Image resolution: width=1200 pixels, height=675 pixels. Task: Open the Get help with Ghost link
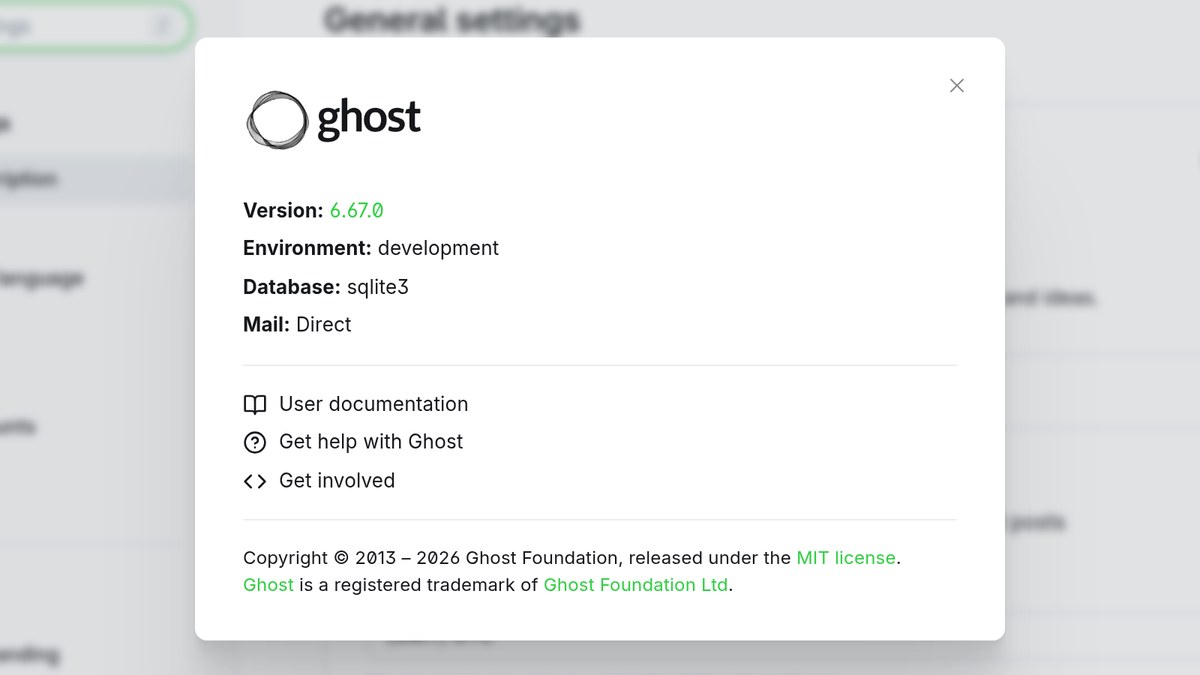pyautogui.click(x=353, y=442)
